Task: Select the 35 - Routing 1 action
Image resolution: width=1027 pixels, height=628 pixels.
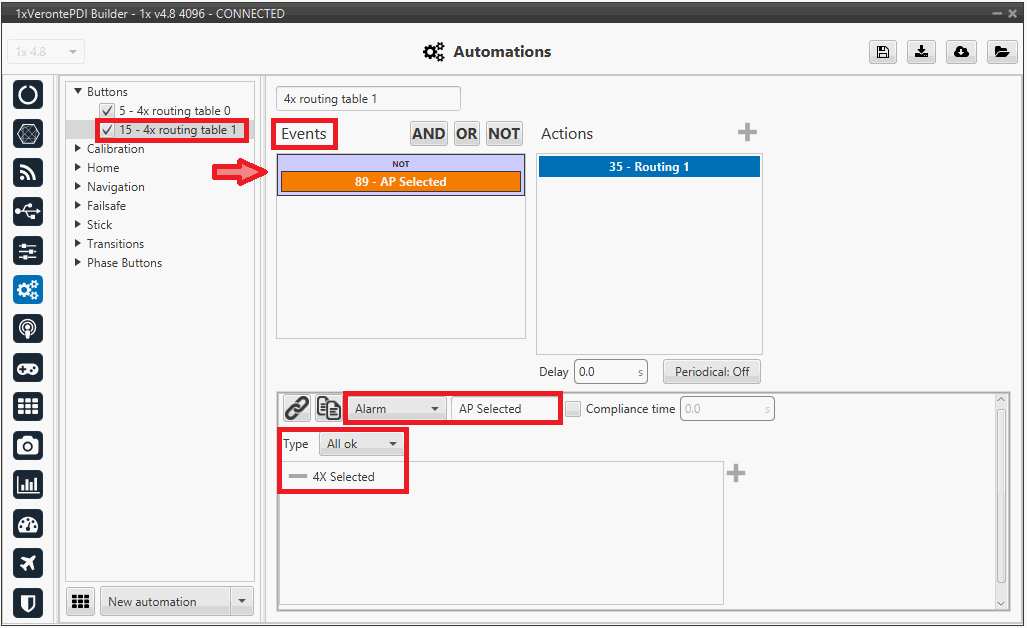Action: (649, 166)
